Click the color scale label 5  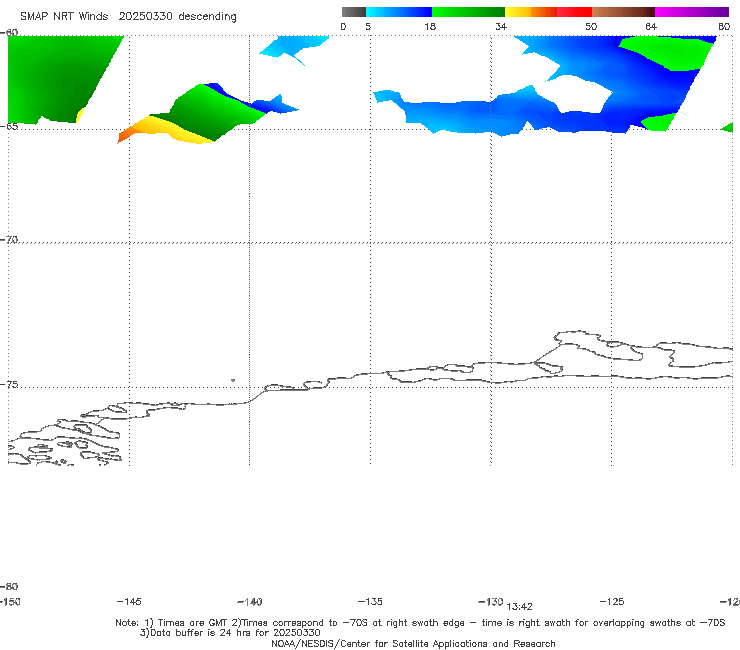(368, 26)
